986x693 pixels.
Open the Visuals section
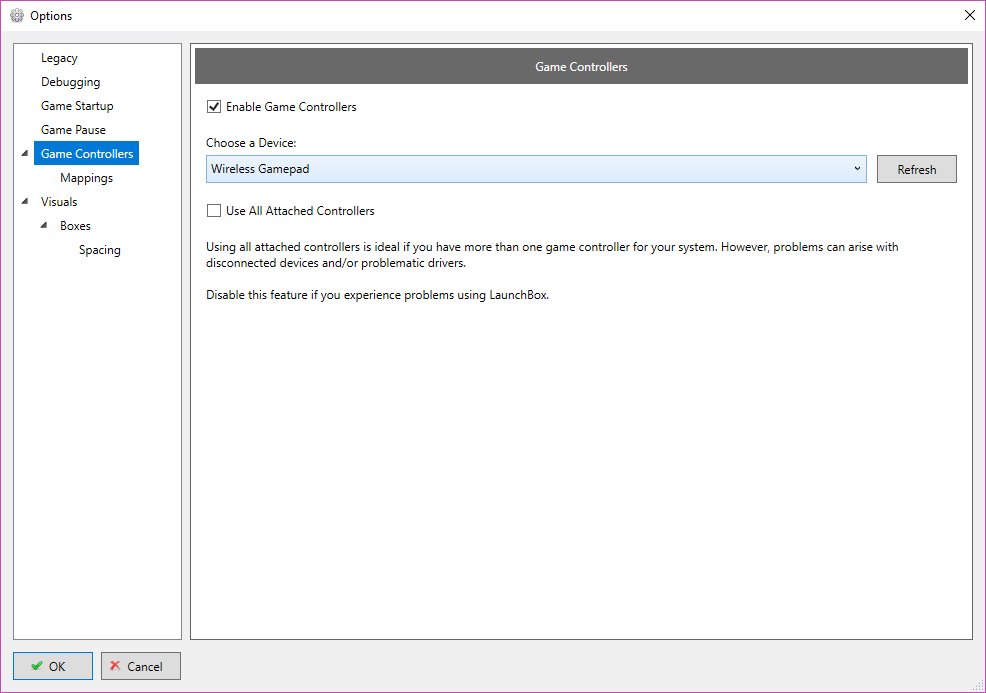59,202
